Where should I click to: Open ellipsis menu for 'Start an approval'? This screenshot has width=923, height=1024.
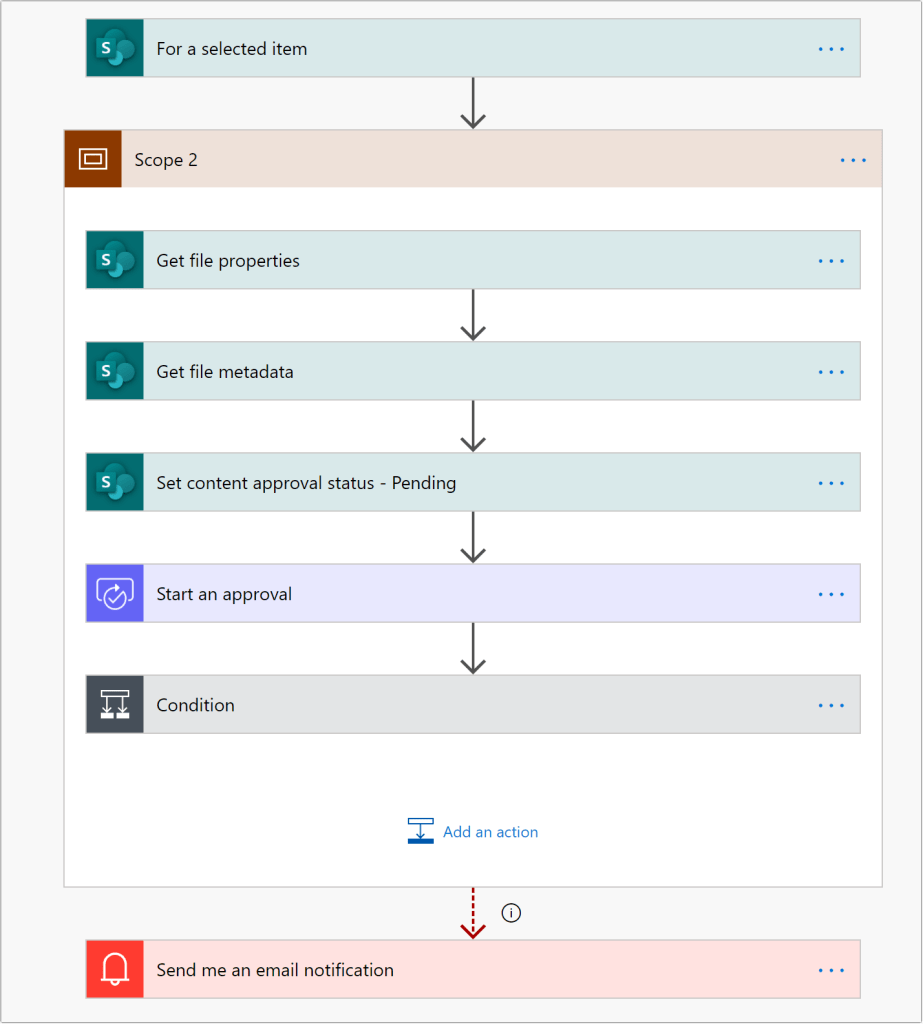831,593
